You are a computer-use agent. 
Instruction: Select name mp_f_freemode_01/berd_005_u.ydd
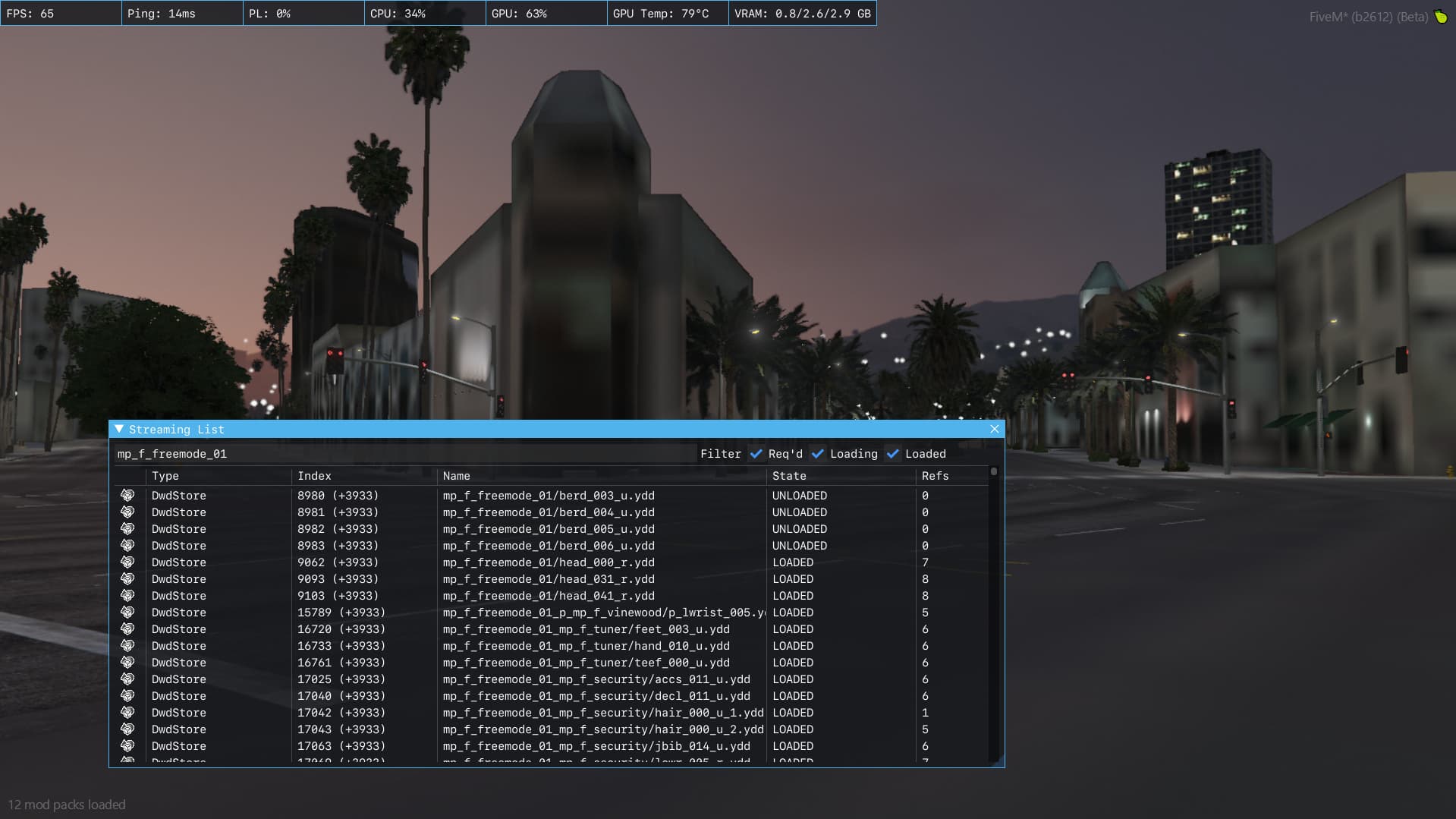(549, 529)
